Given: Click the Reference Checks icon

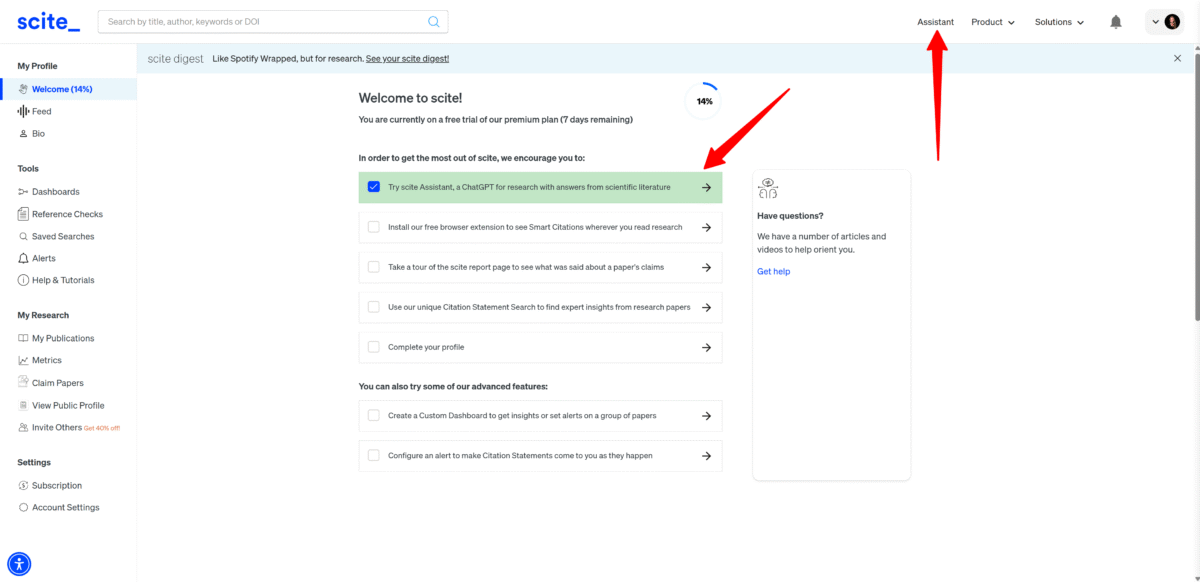Looking at the screenshot, I should tap(23, 214).
